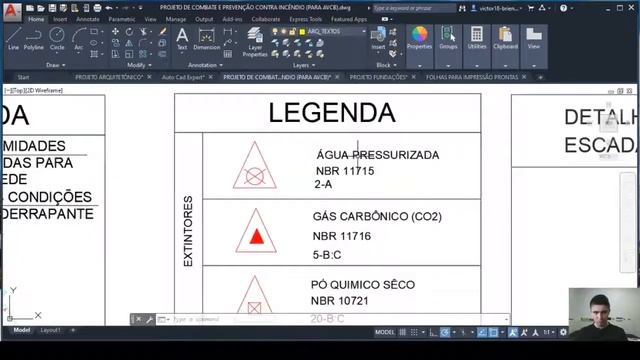This screenshot has width=640, height=360.
Task: Click the keyword search box
Action: [x=414, y=8]
